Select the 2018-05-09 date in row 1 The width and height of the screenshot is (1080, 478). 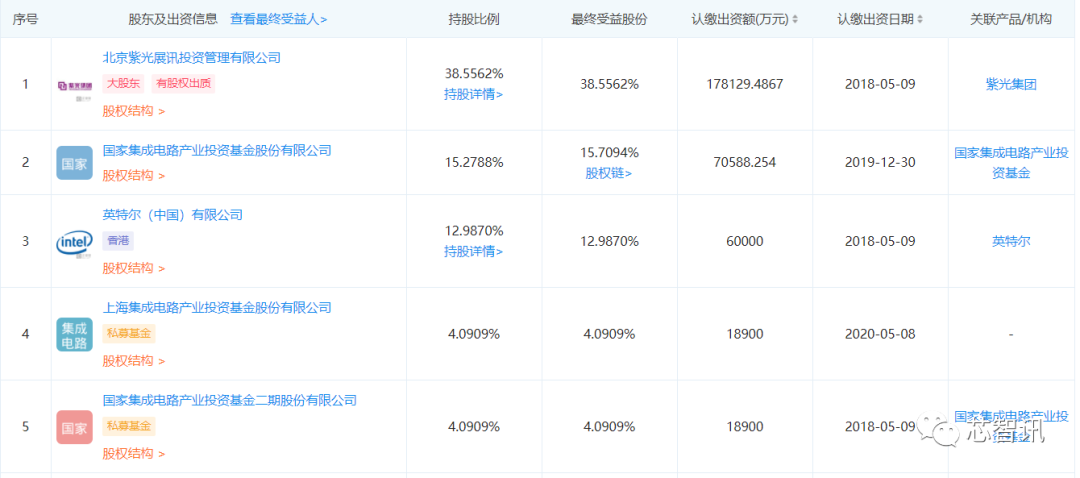coord(880,85)
